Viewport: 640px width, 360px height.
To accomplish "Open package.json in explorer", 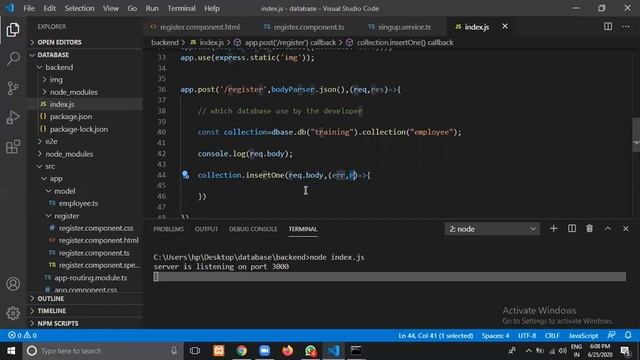I will click(x=71, y=117).
